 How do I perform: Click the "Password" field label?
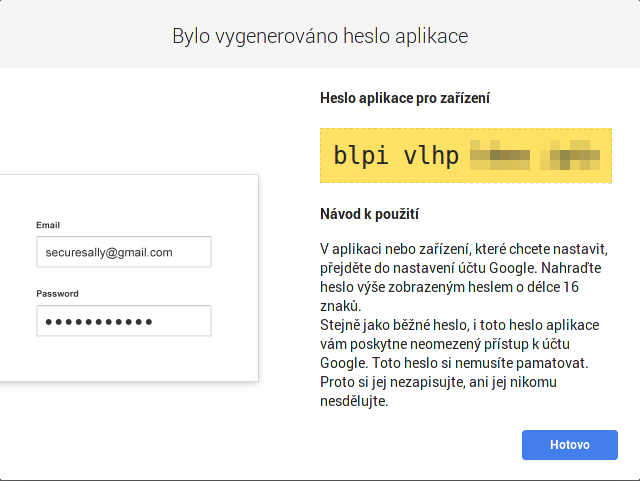(57, 294)
